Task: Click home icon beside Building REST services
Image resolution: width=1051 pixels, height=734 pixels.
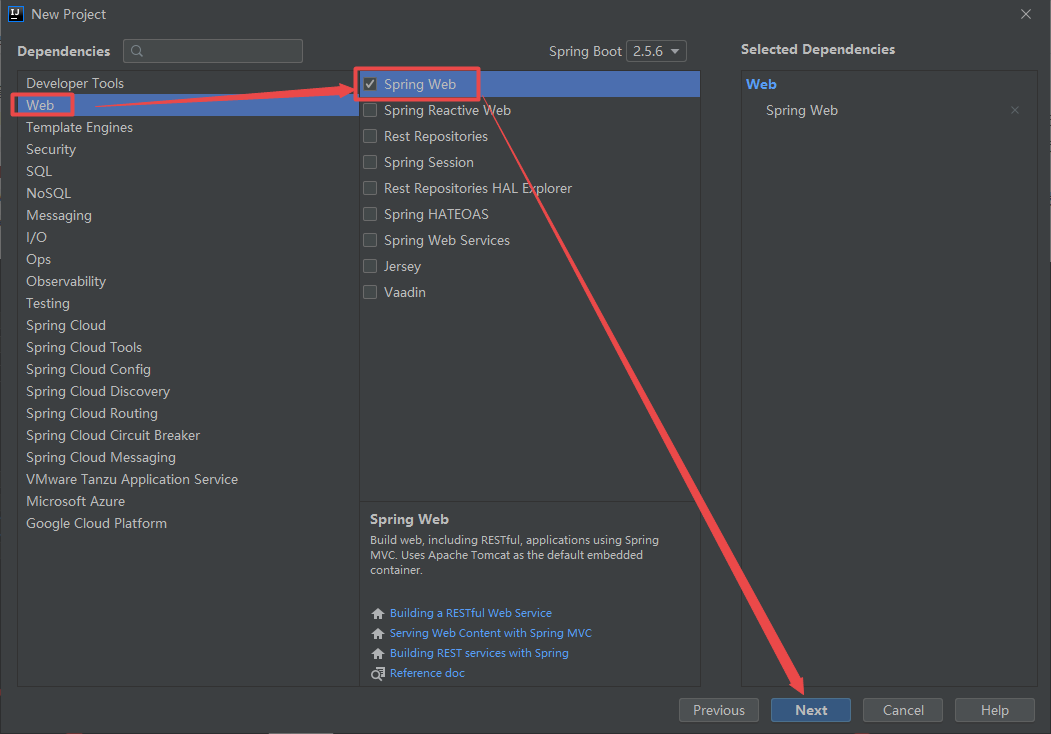Action: (x=378, y=654)
